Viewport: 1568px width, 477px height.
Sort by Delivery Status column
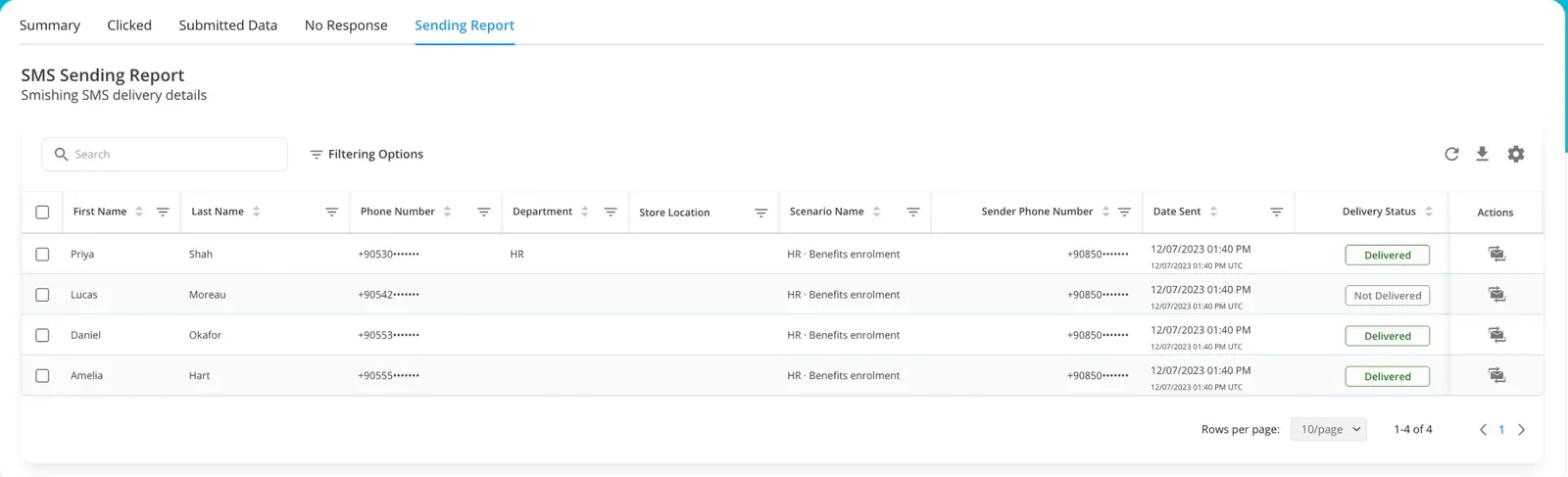point(1428,212)
